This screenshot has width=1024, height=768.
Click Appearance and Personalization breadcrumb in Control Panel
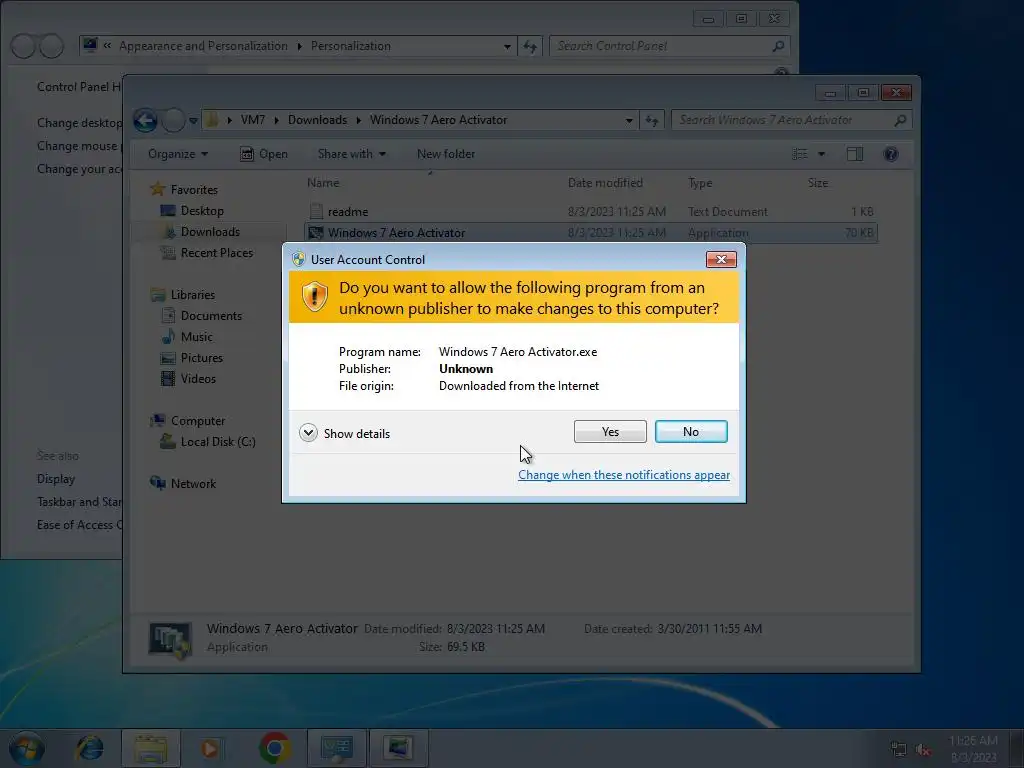tap(203, 46)
